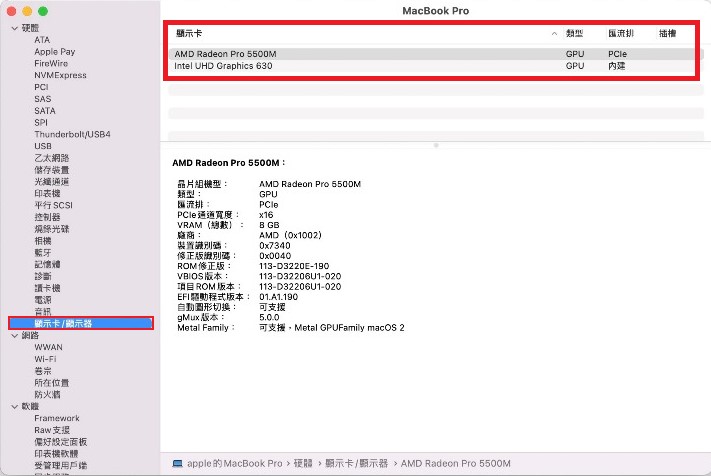
Task: Open 所在位置 in the sidebar
Action: (52, 383)
